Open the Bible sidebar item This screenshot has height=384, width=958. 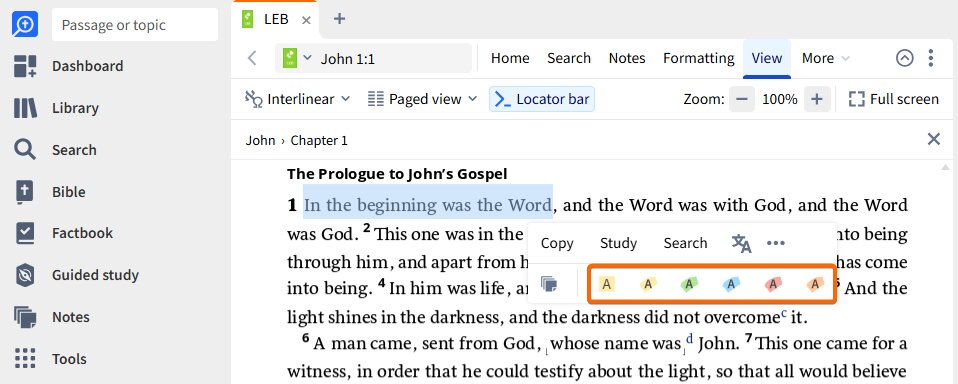(x=50, y=192)
